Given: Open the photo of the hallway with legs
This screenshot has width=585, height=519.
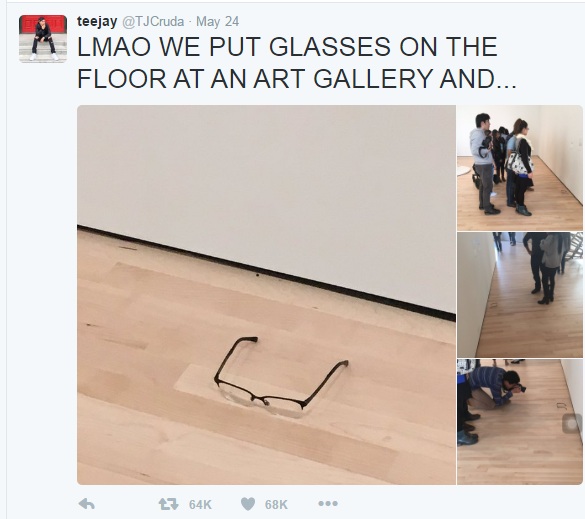Looking at the screenshot, I should pyautogui.click(x=520, y=295).
